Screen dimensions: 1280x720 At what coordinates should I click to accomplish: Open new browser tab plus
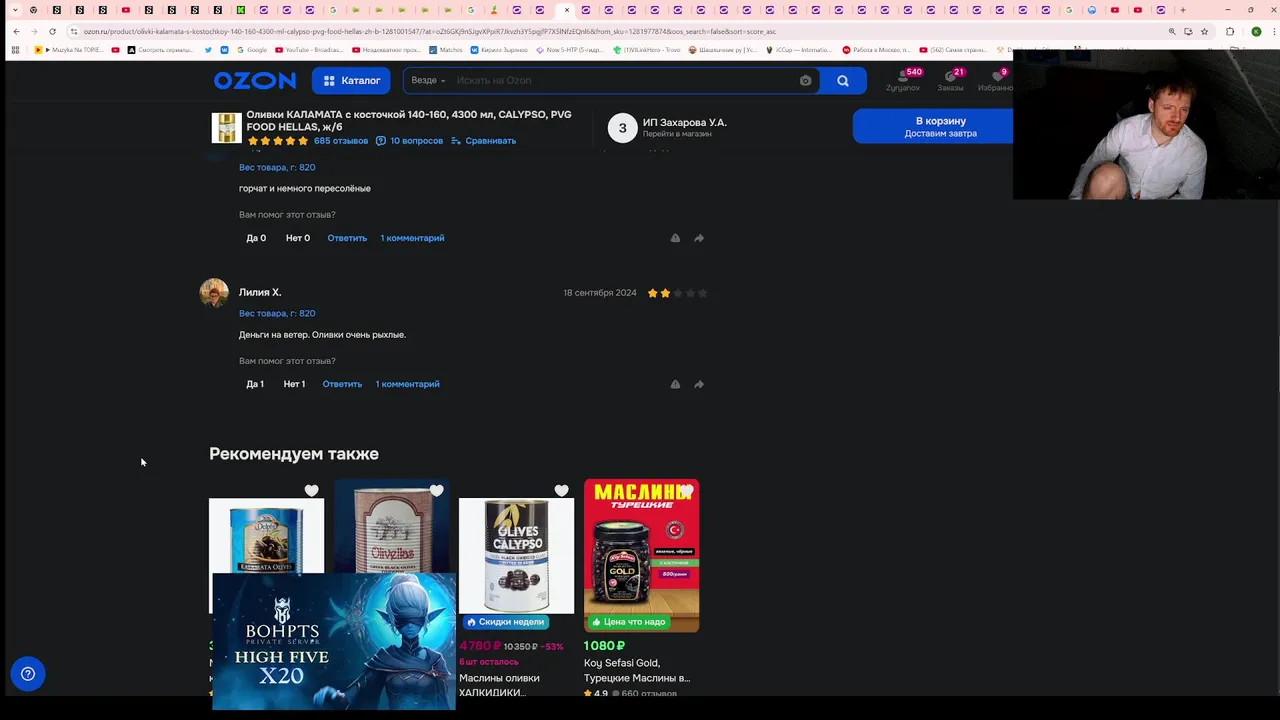(x=1183, y=10)
